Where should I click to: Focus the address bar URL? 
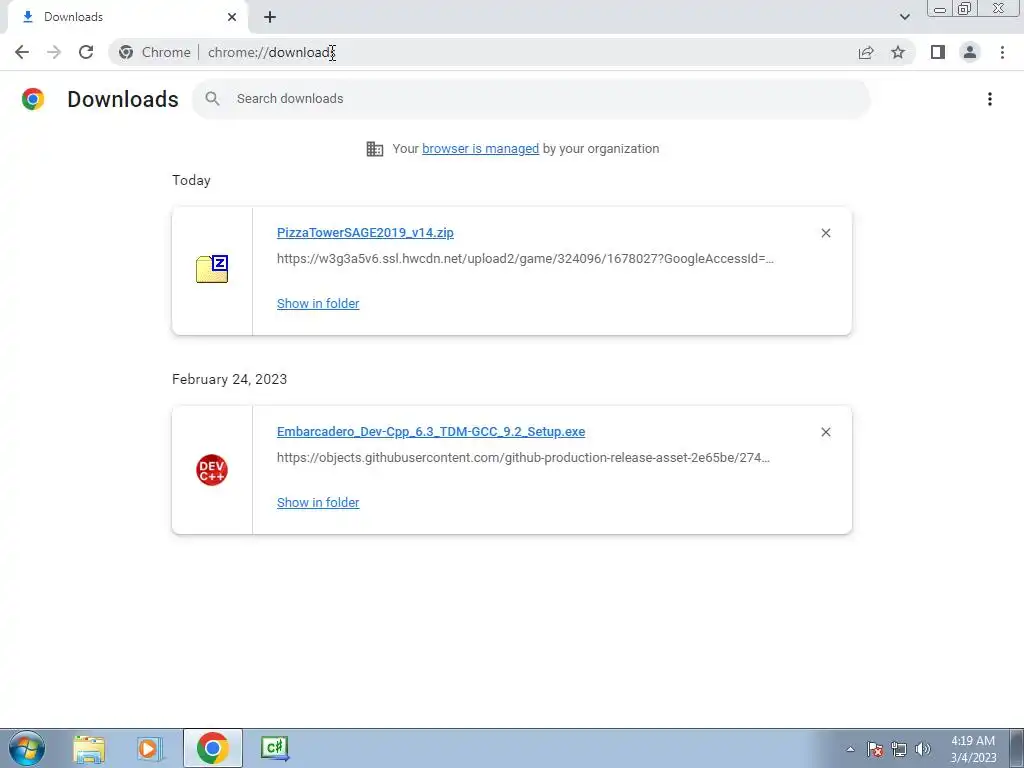point(272,52)
